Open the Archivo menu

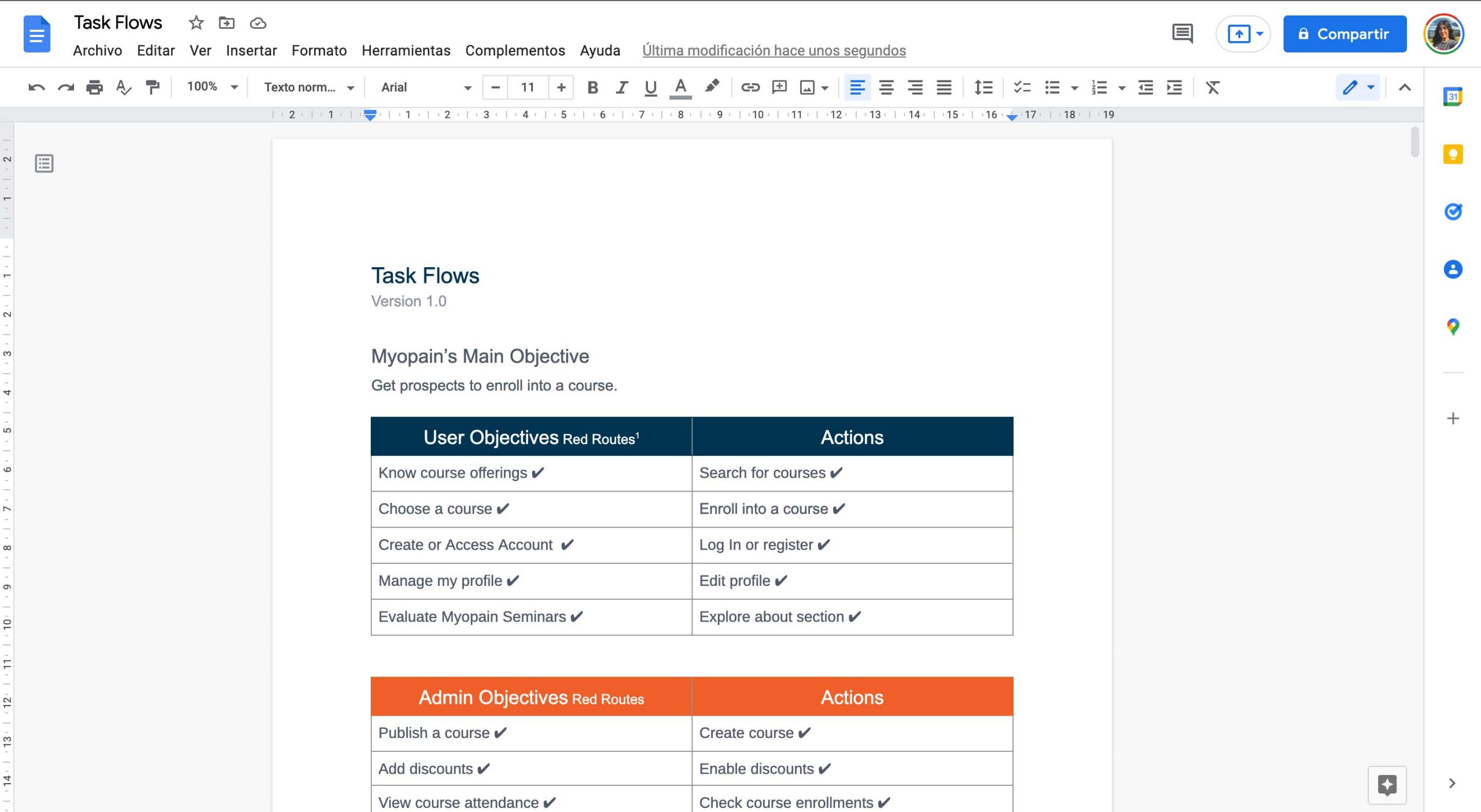pos(97,51)
